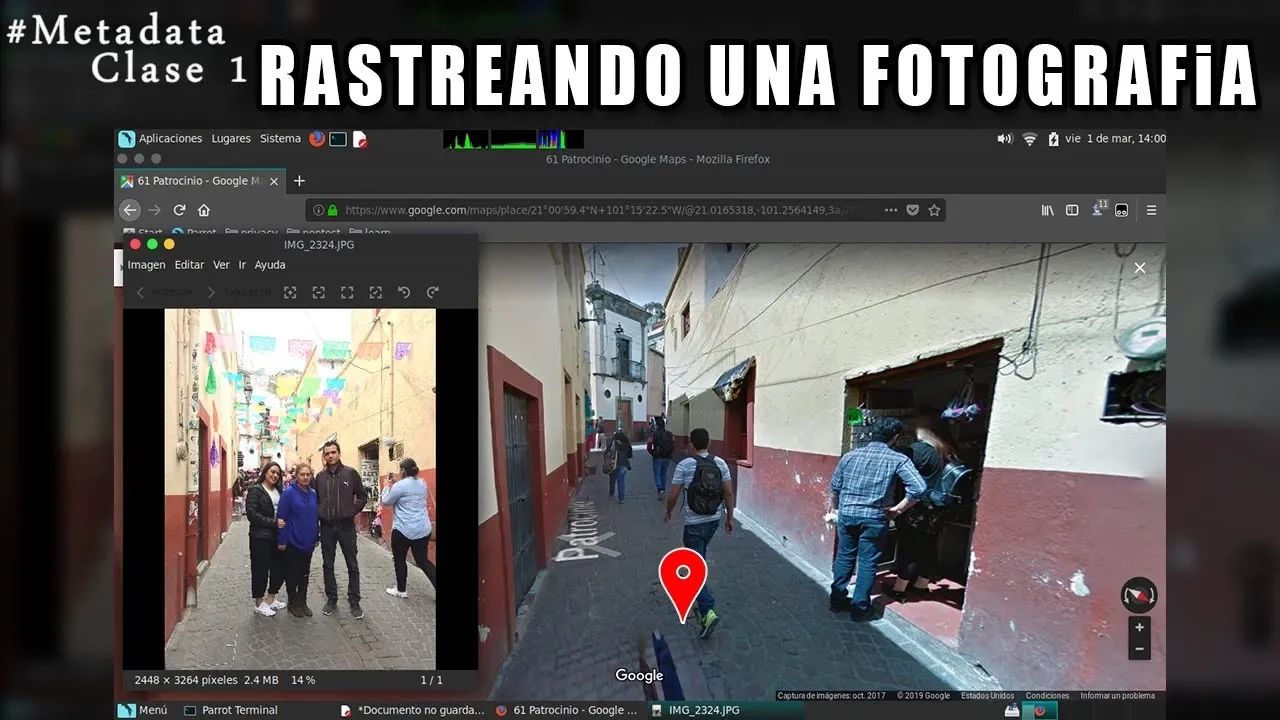Click the '1 / 1' image counter text

pyautogui.click(x=431, y=680)
